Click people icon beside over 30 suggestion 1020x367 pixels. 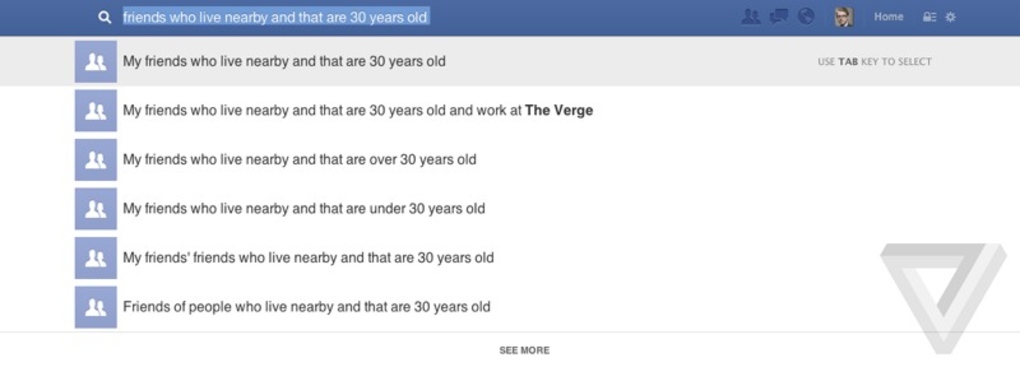point(96,159)
